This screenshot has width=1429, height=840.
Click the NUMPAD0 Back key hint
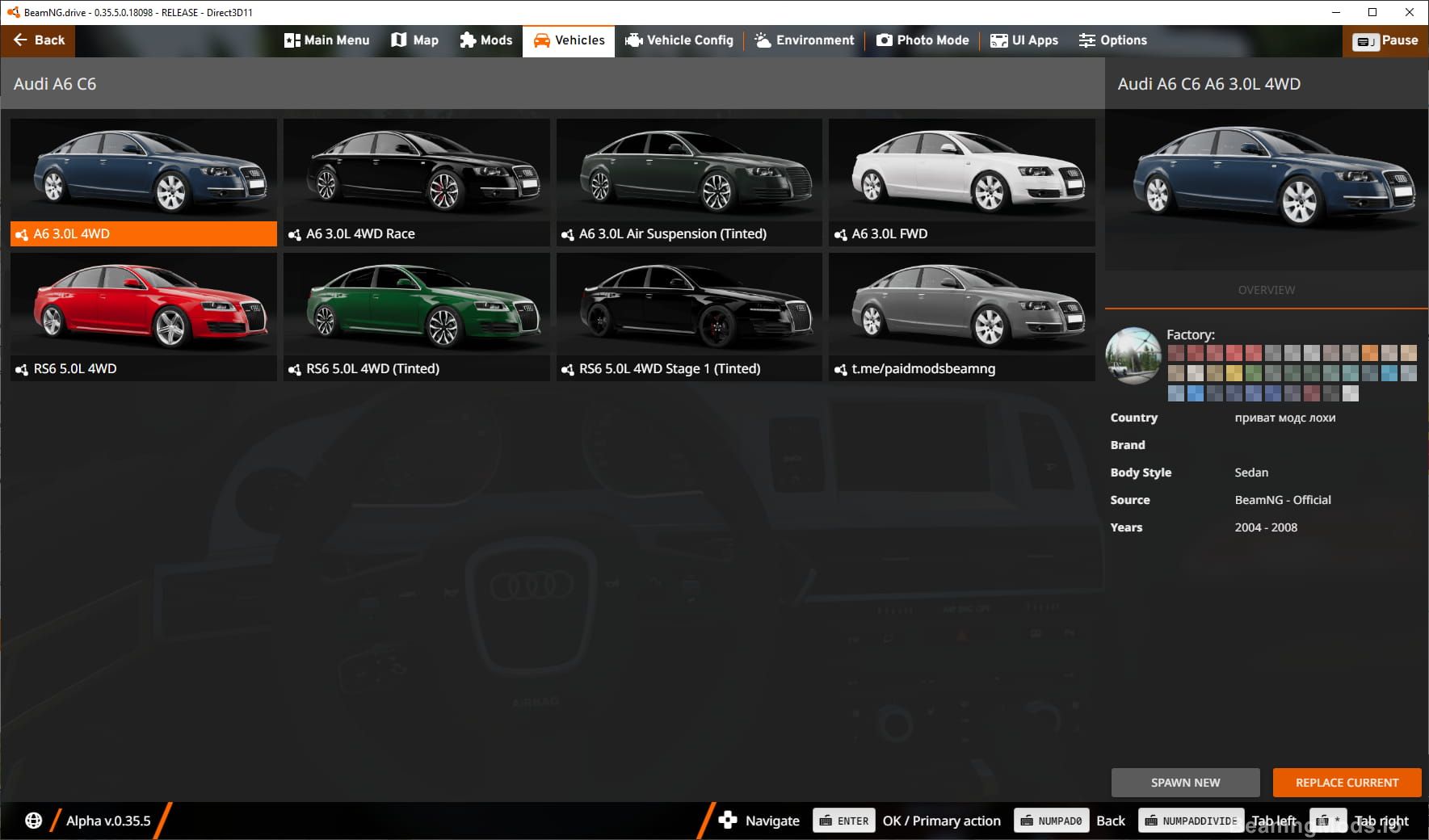pyautogui.click(x=1051, y=821)
